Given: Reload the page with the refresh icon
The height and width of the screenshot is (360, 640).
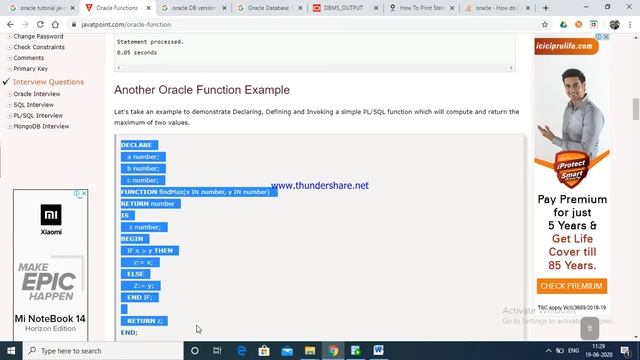Looking at the screenshot, I should pyautogui.click(x=40, y=24).
